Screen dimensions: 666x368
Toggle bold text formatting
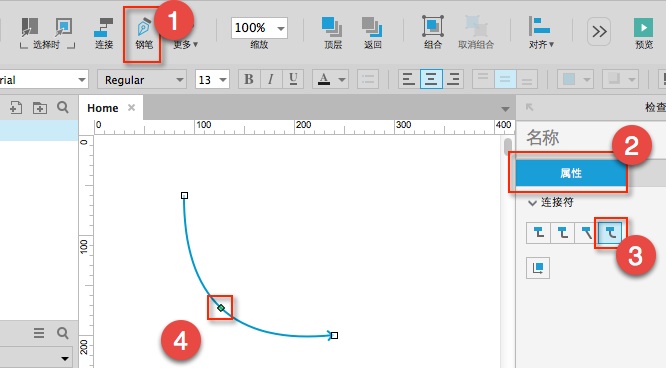[x=249, y=79]
